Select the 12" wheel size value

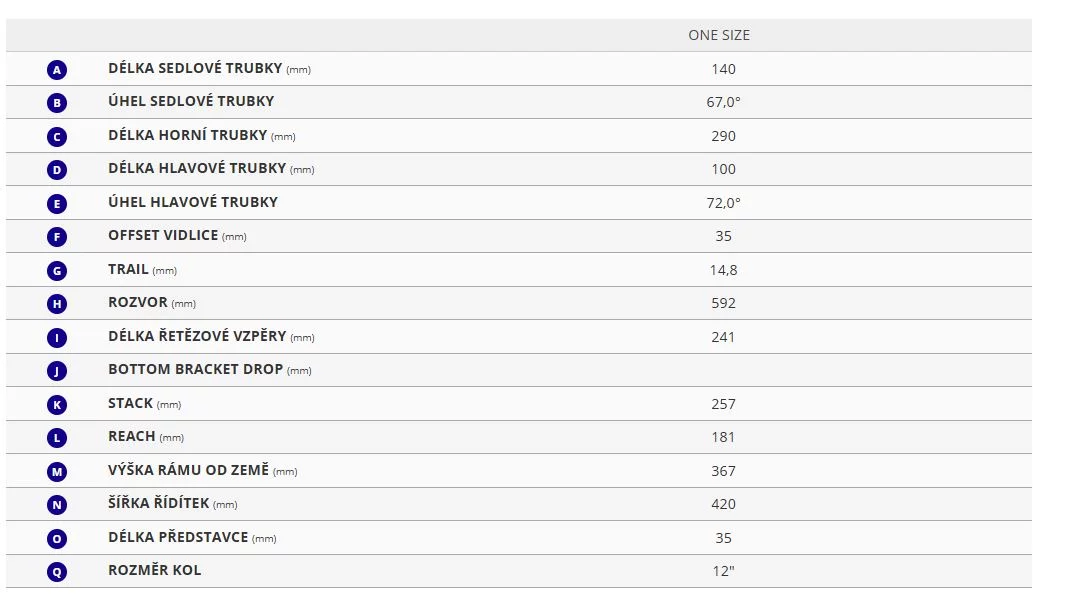723,571
